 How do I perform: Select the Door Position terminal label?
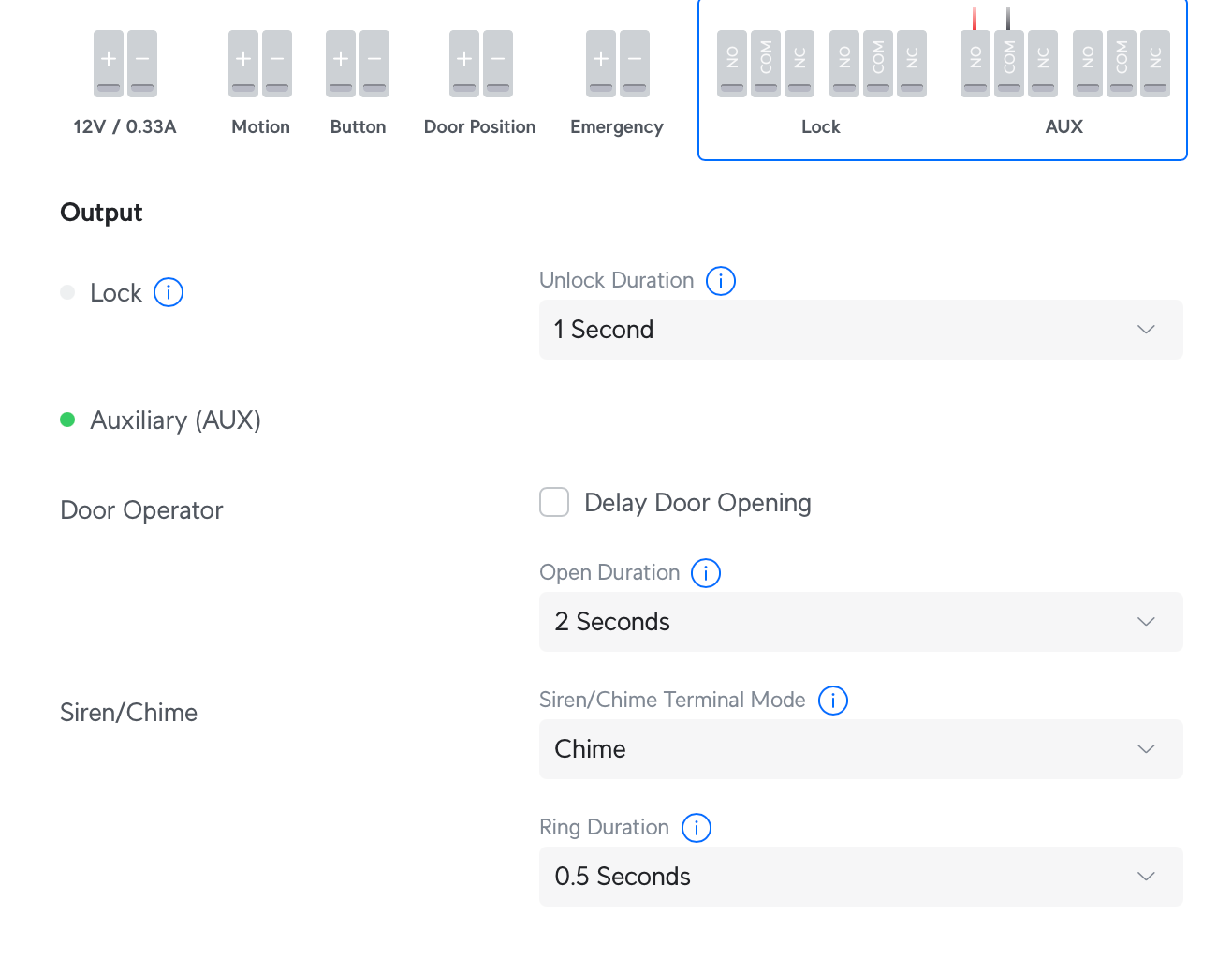coord(479,127)
